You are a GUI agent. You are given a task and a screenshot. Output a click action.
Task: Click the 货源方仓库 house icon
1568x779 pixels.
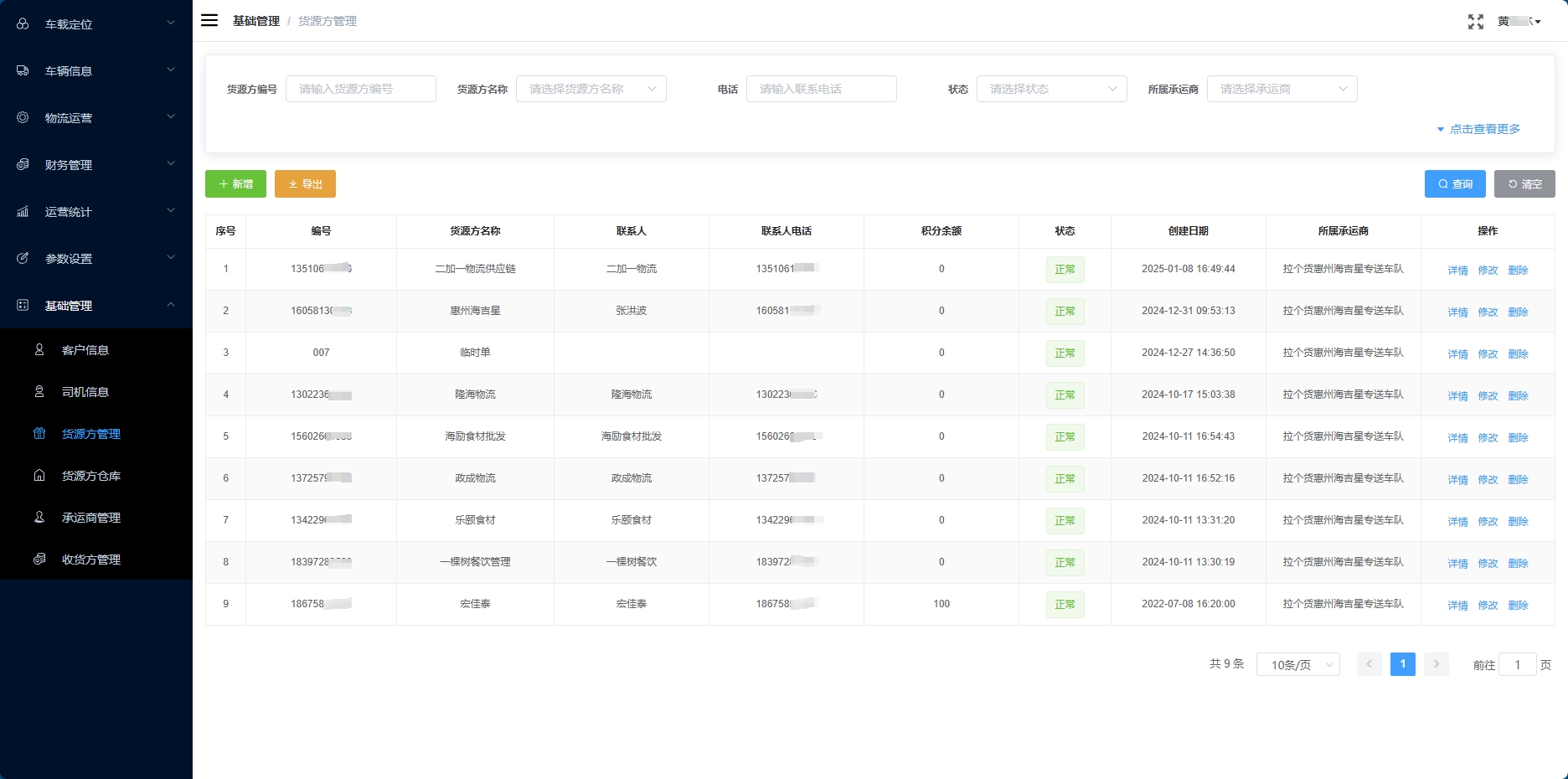point(39,475)
